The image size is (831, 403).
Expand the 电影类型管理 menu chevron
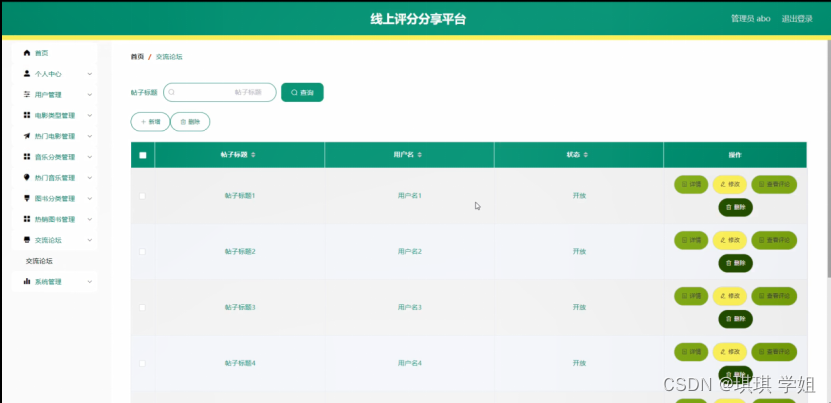pos(90,115)
